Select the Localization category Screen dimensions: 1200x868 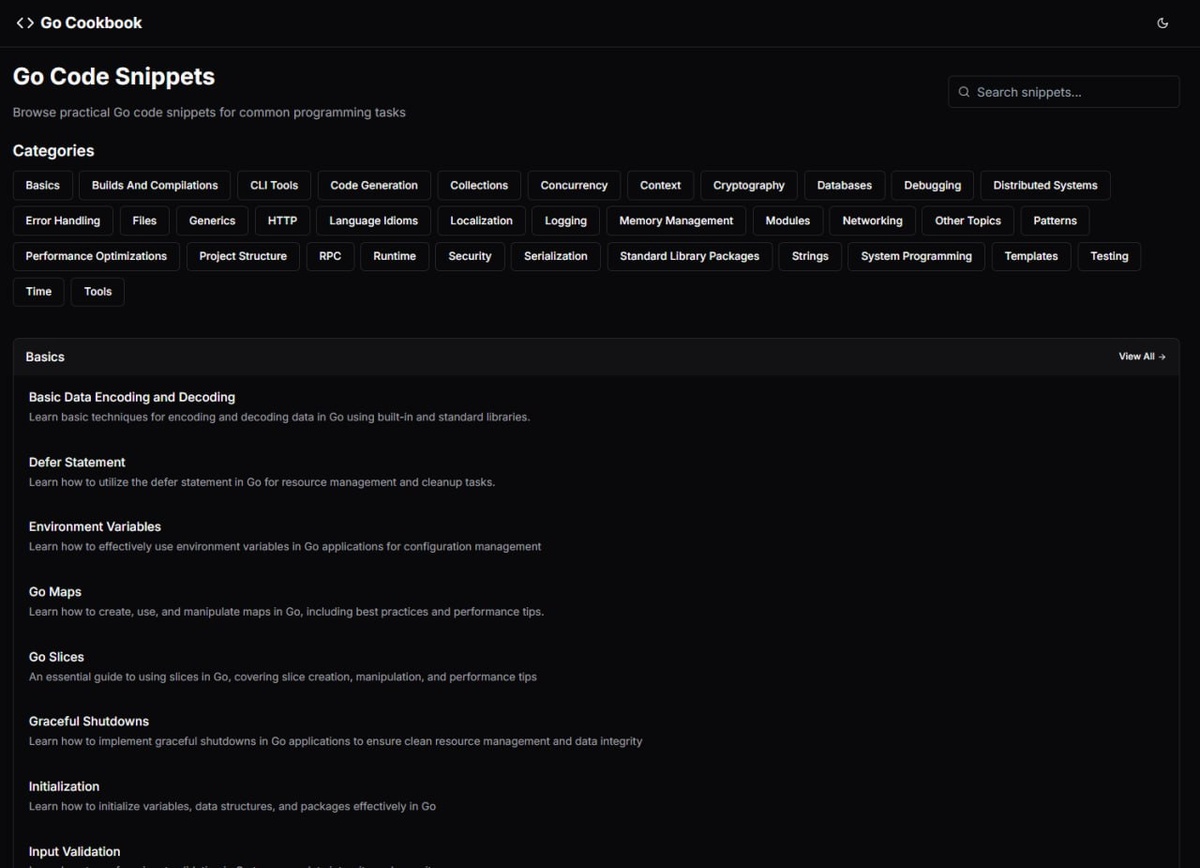tap(481, 221)
